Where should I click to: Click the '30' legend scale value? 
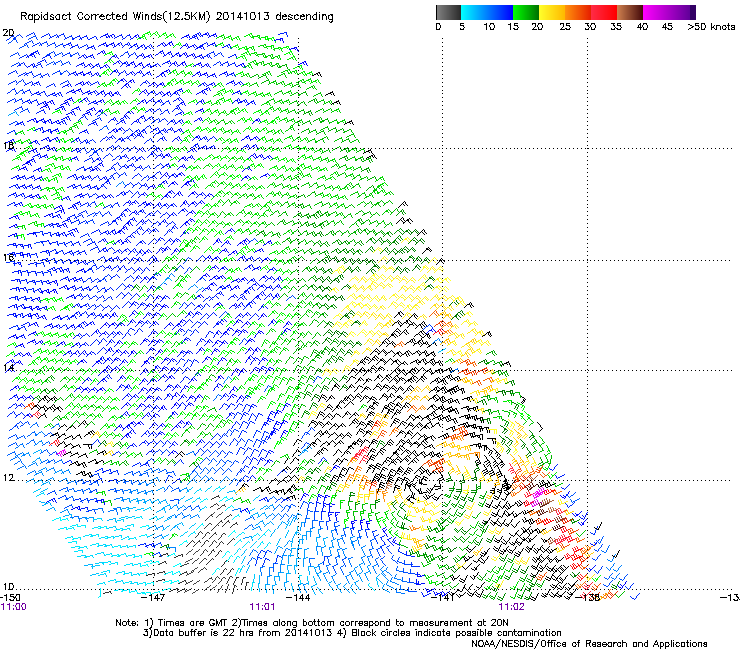(590, 27)
